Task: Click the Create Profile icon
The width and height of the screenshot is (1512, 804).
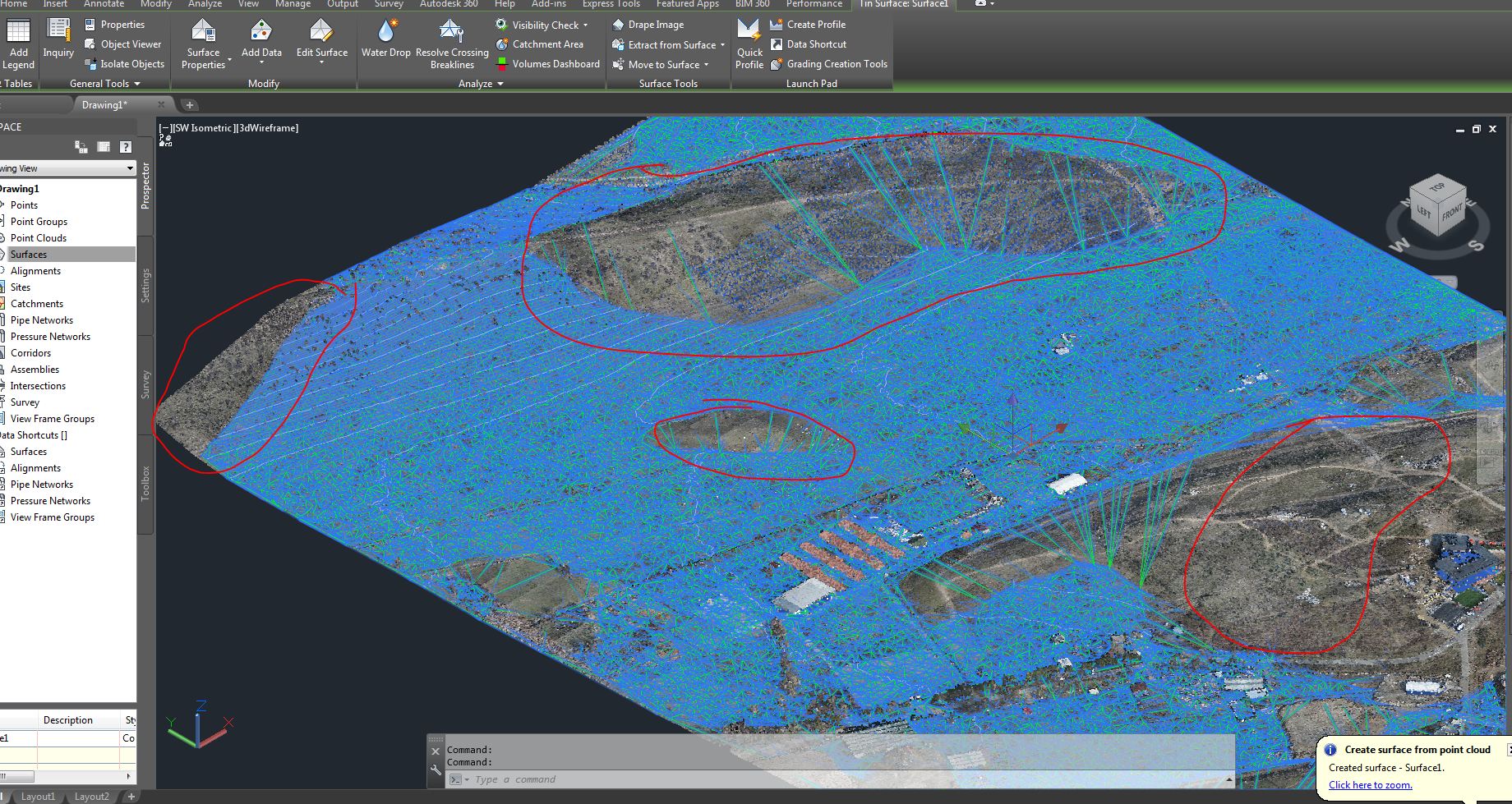Action: [x=776, y=24]
